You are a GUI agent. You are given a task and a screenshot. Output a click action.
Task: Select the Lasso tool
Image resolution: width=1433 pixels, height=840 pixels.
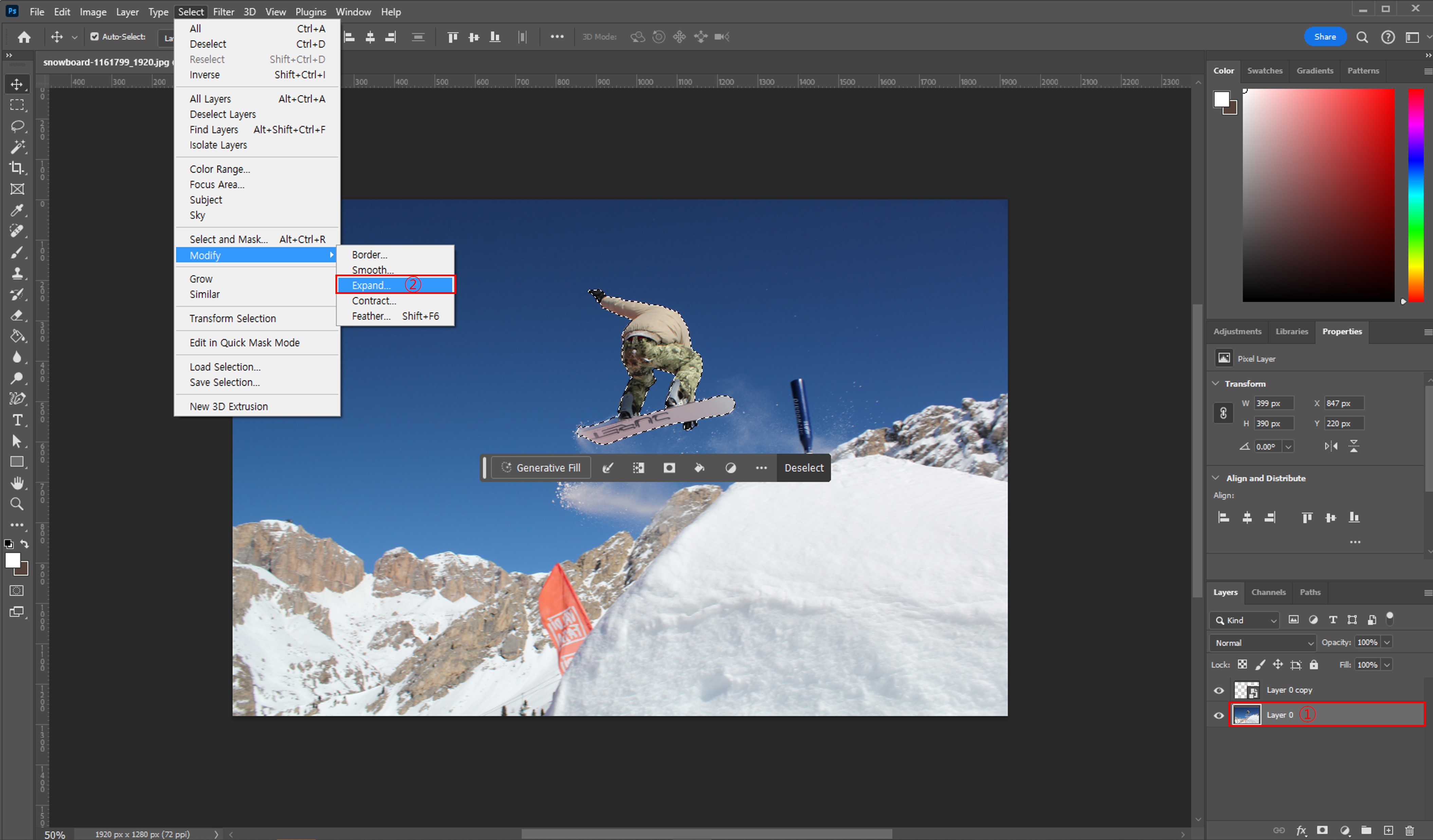[x=17, y=126]
